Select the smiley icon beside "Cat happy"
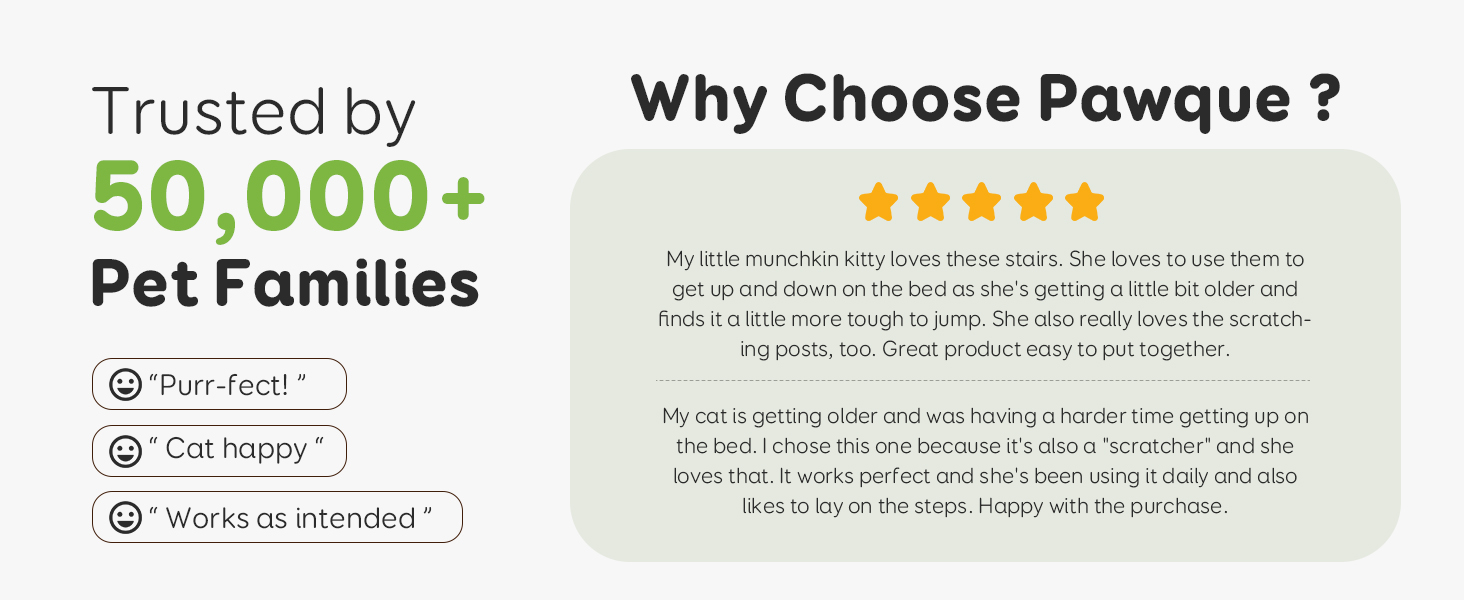Image resolution: width=1464 pixels, height=600 pixels. pos(125,451)
